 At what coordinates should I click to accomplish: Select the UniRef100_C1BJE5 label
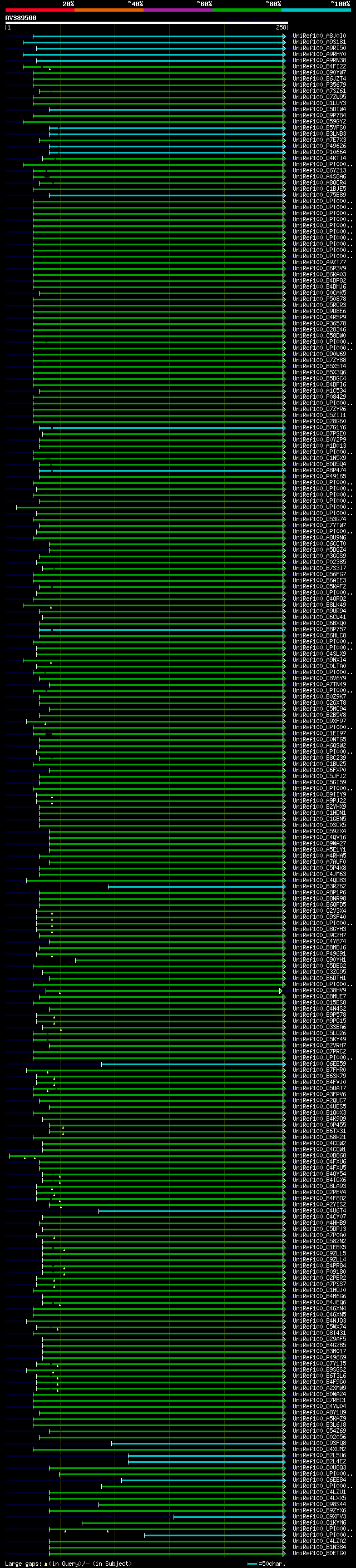pos(319,189)
